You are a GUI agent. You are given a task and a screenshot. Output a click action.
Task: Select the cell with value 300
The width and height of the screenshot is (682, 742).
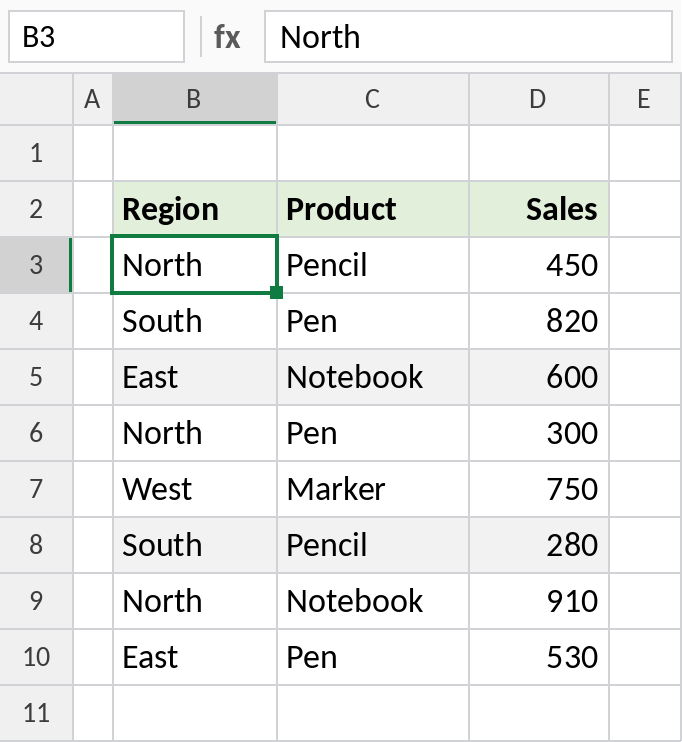(x=539, y=433)
